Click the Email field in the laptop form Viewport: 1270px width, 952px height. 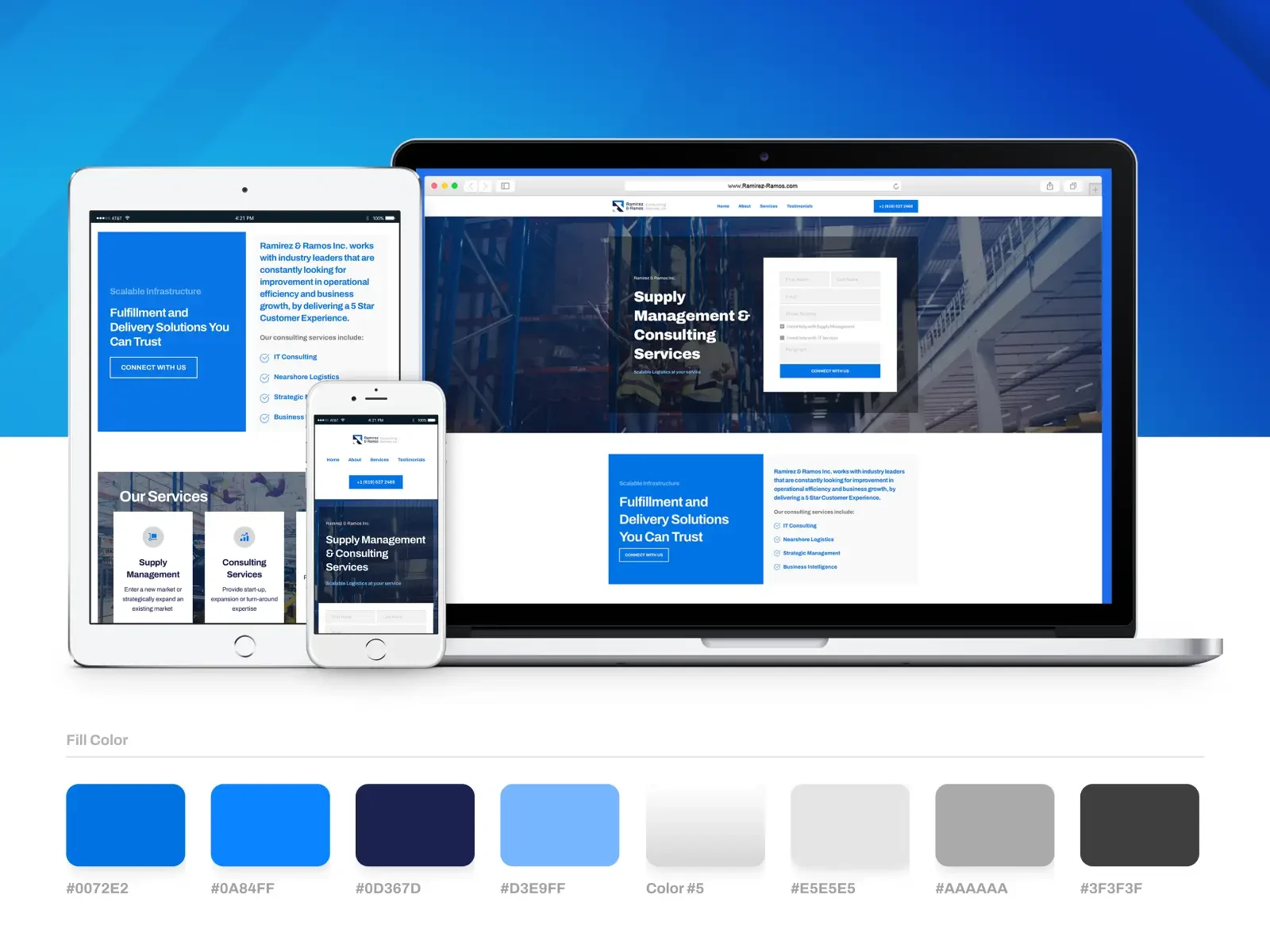coord(829,297)
